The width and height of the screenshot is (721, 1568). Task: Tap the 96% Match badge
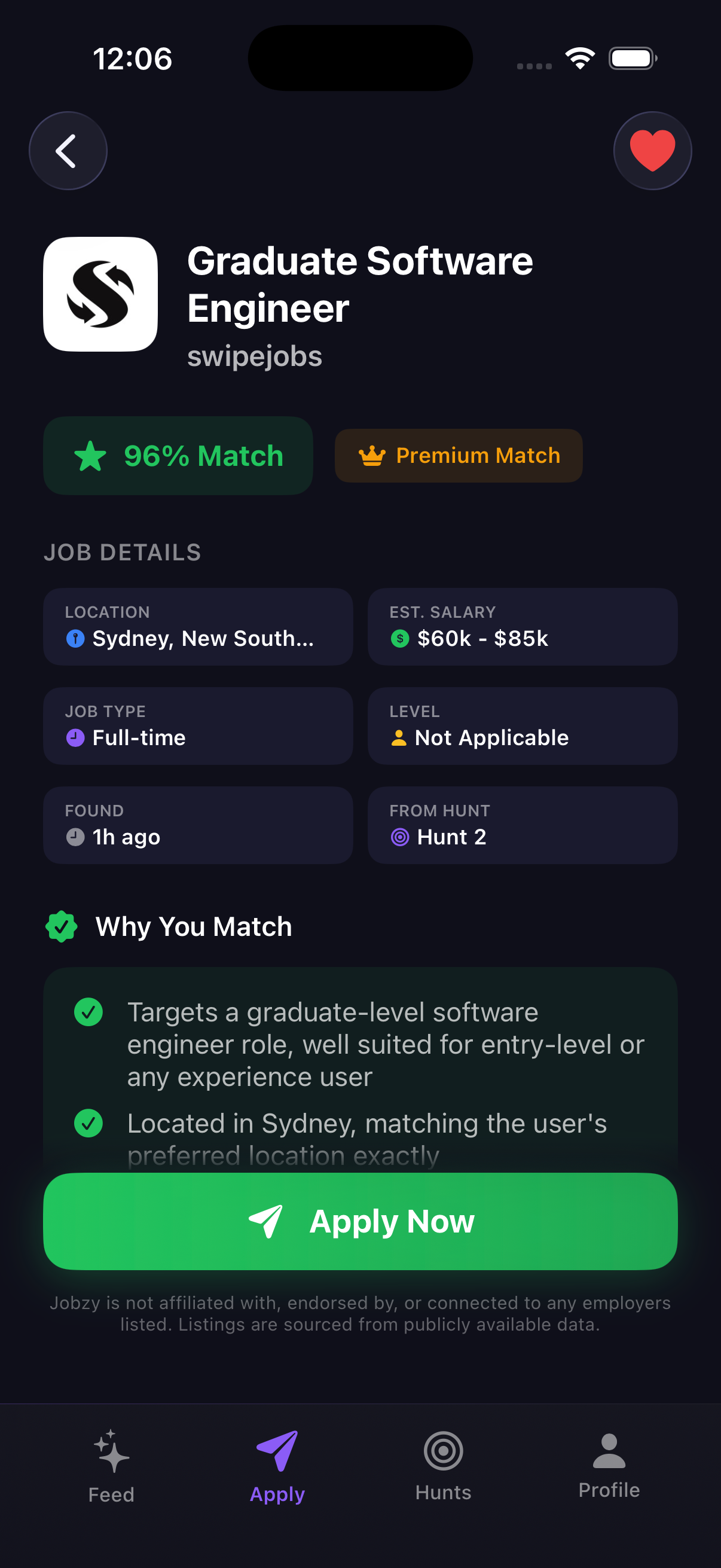178,454
